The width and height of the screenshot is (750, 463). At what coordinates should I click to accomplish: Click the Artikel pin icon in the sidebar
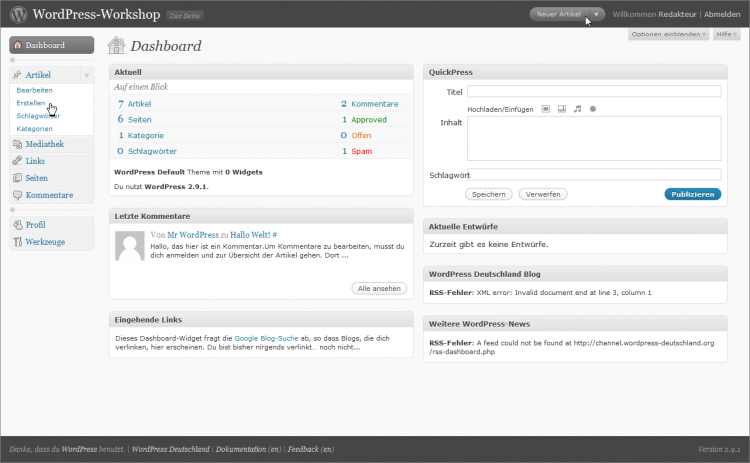pyautogui.click(x=17, y=75)
